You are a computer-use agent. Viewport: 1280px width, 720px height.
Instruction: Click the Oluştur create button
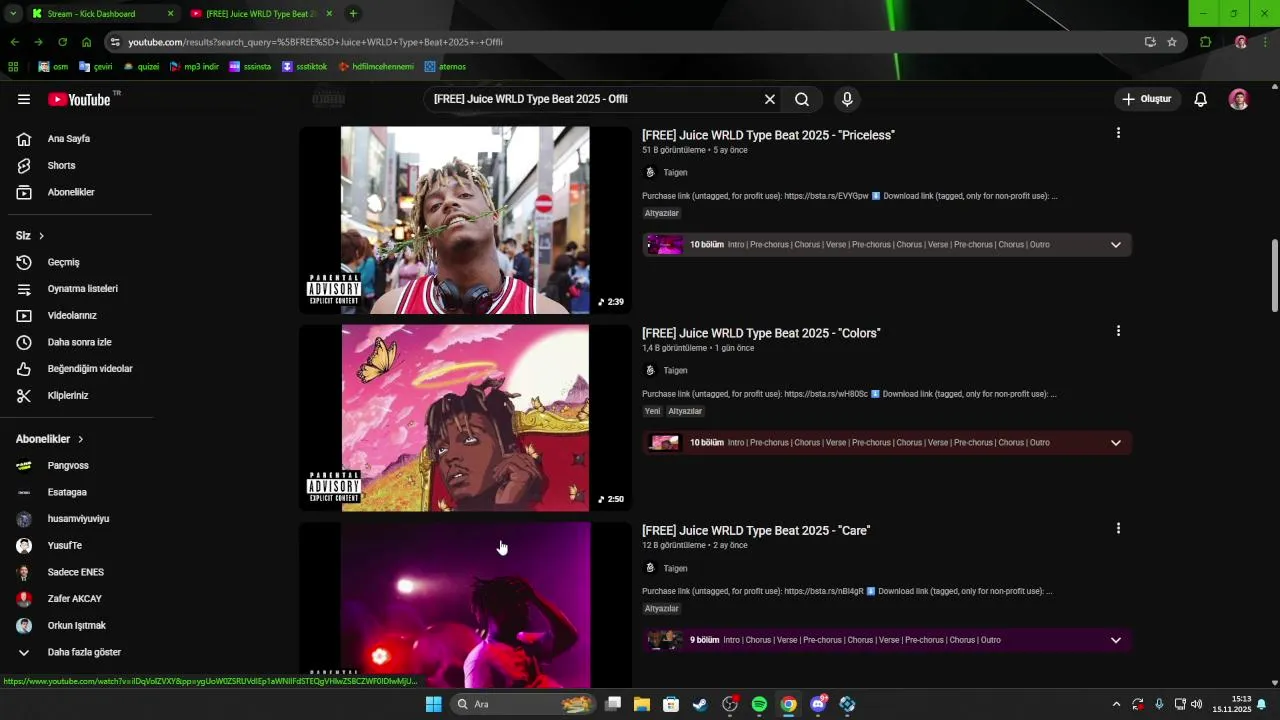coord(1147,99)
